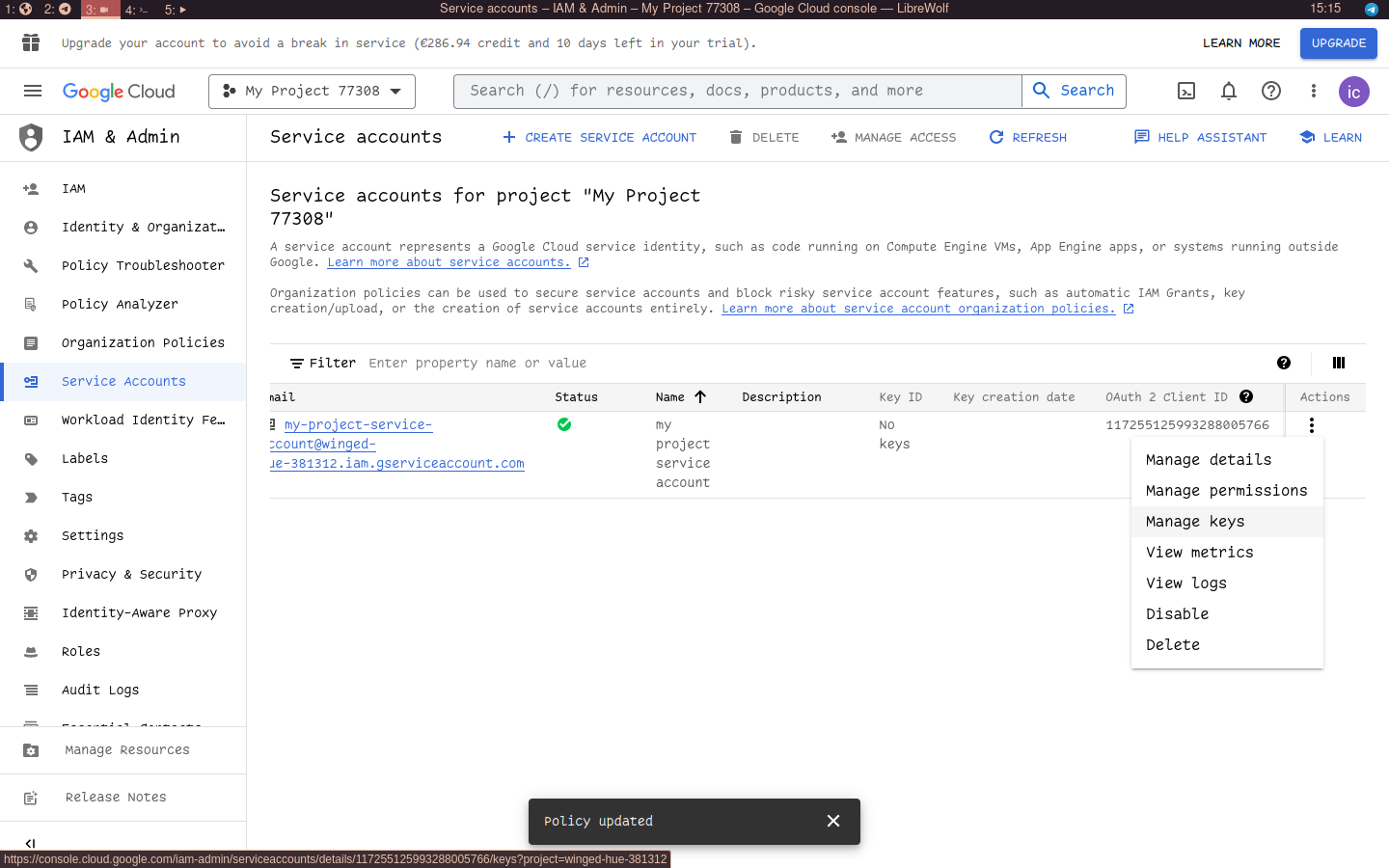This screenshot has width=1389, height=868.
Task: View notifications via the bell icon
Action: [1228, 91]
